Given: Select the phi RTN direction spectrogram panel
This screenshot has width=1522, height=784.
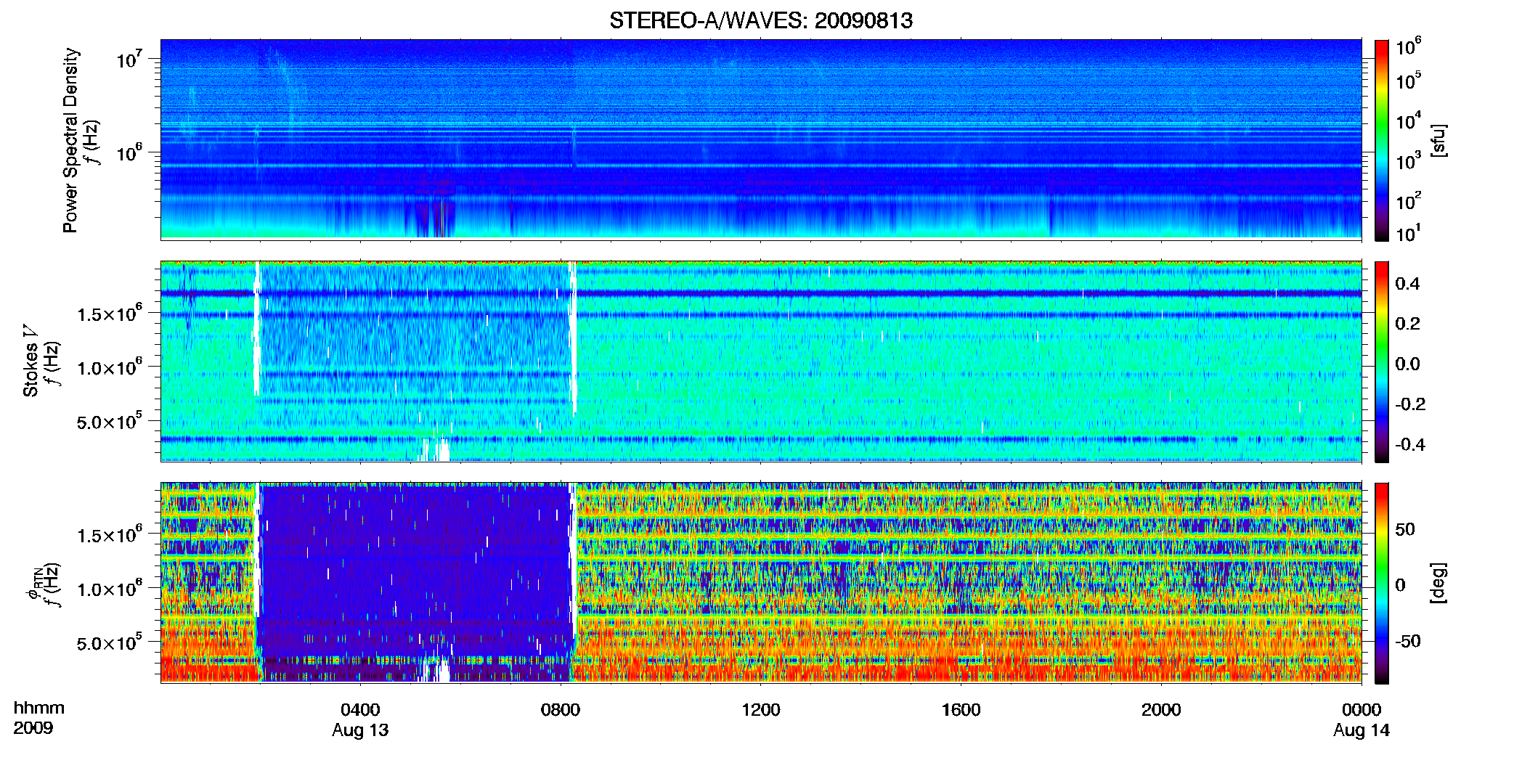Looking at the screenshot, I should 761,583.
